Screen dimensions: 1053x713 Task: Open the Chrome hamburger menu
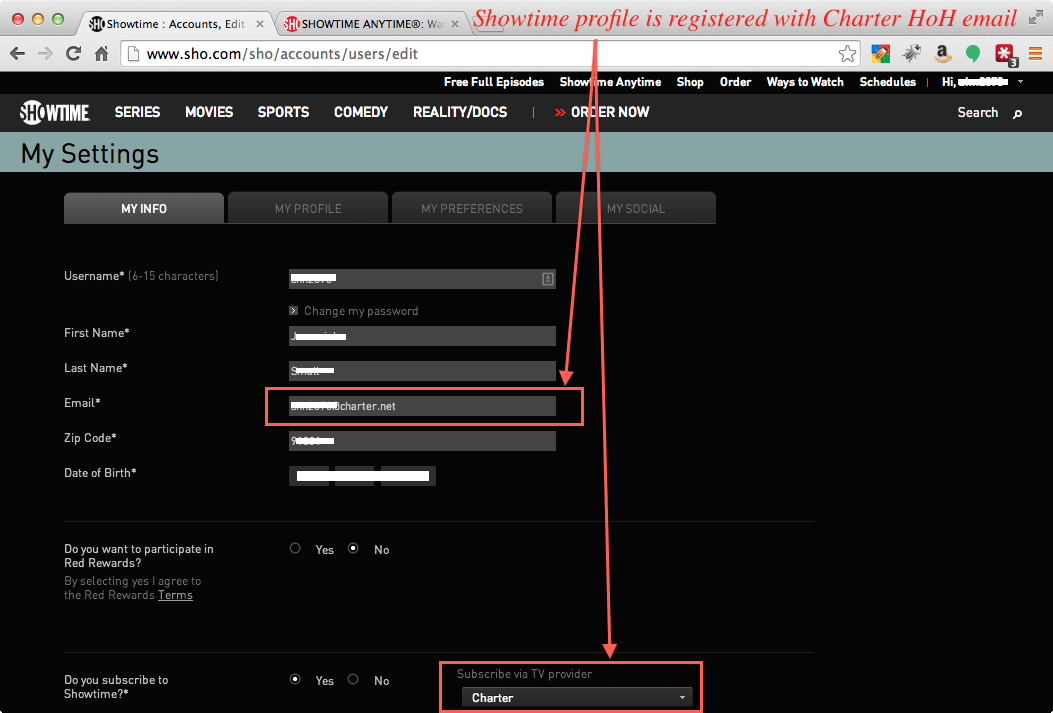pos(1036,54)
